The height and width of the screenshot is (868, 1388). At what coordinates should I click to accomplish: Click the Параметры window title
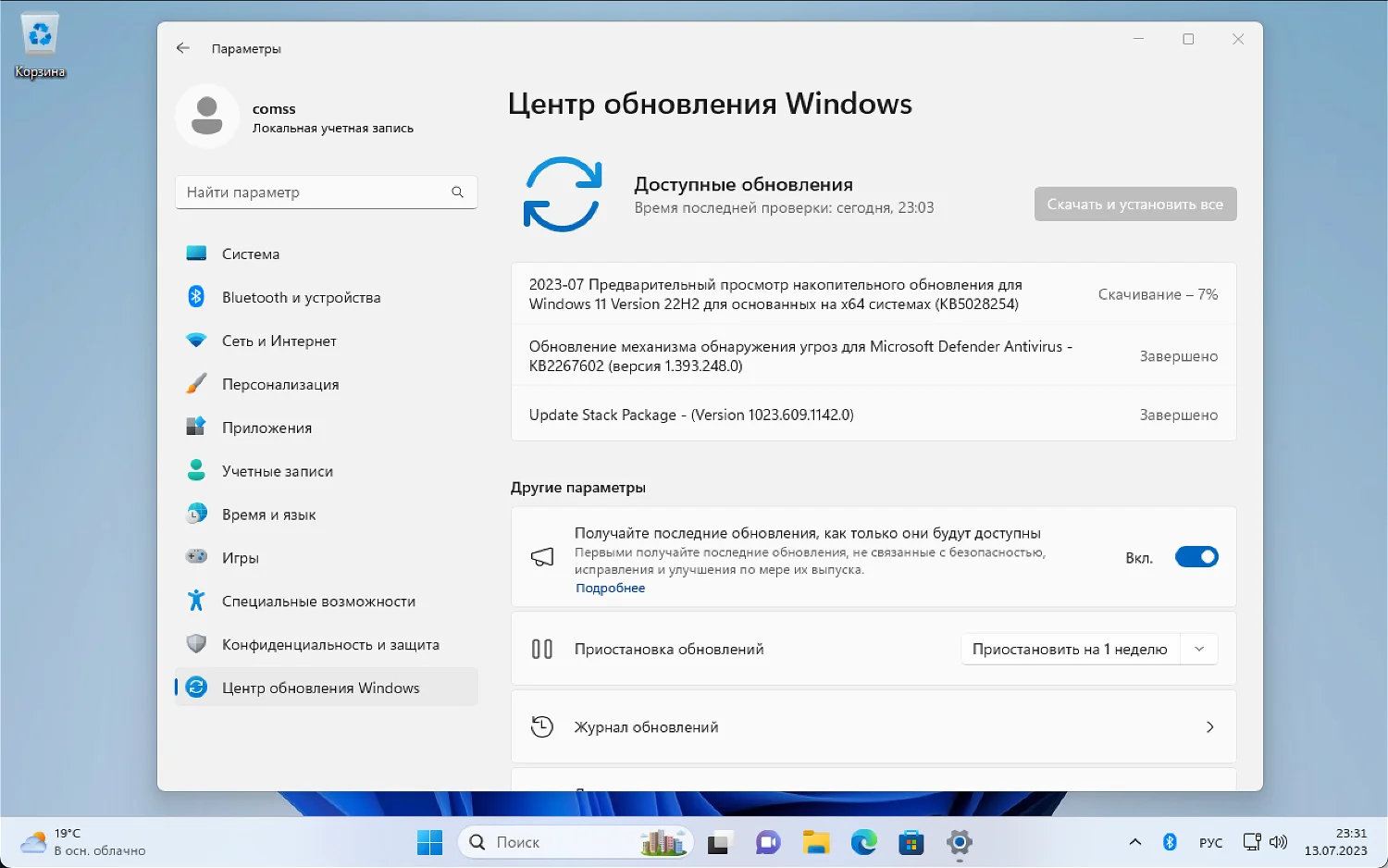pyautogui.click(x=246, y=48)
